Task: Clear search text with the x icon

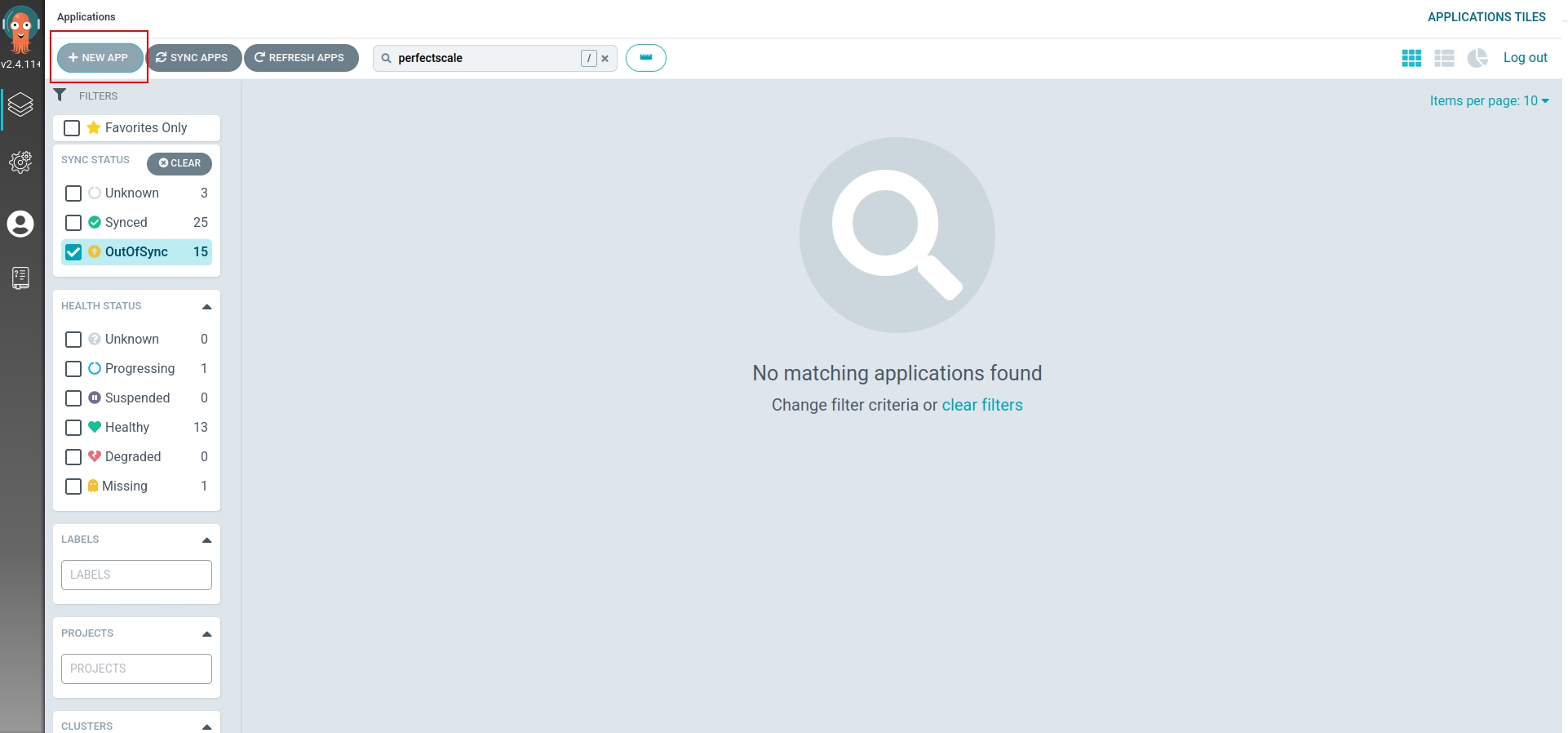Action: pyautogui.click(x=605, y=59)
